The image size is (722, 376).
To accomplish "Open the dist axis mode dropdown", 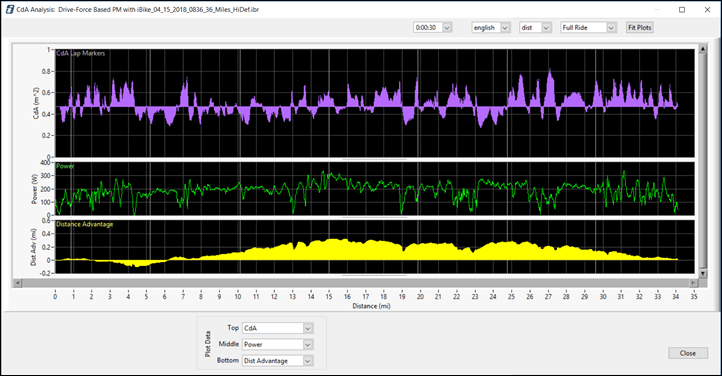I will click(546, 28).
